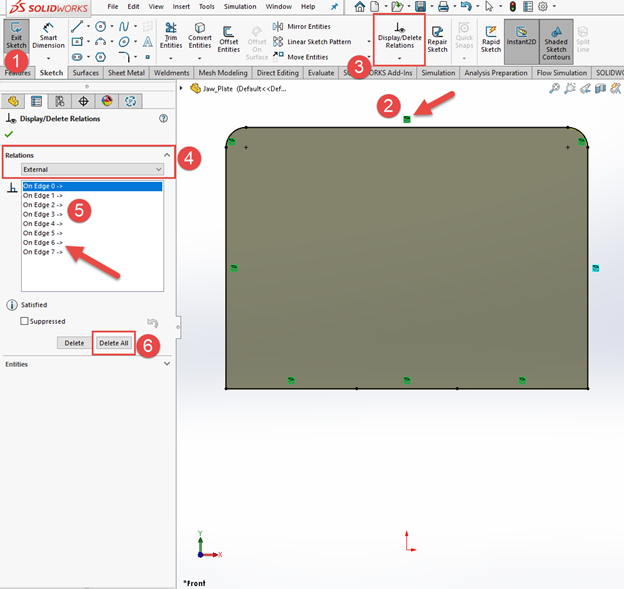The image size is (624, 589).
Task: Click the Delete button
Action: 74,343
